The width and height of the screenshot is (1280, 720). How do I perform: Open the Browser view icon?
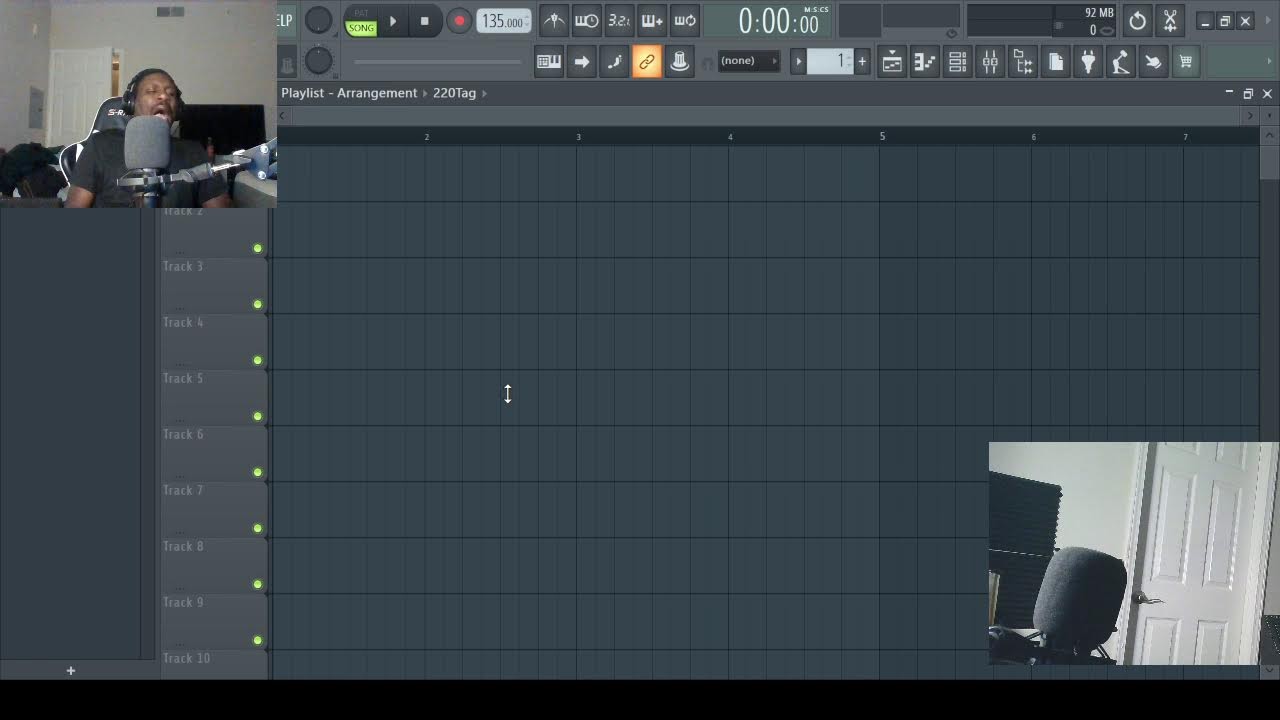pos(1023,62)
